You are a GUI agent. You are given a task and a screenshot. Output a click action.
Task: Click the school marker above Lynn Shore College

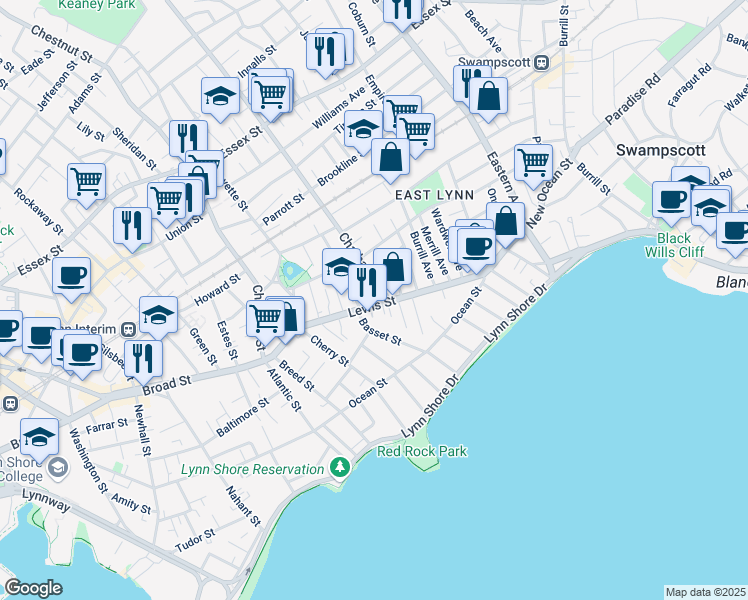pos(40,440)
